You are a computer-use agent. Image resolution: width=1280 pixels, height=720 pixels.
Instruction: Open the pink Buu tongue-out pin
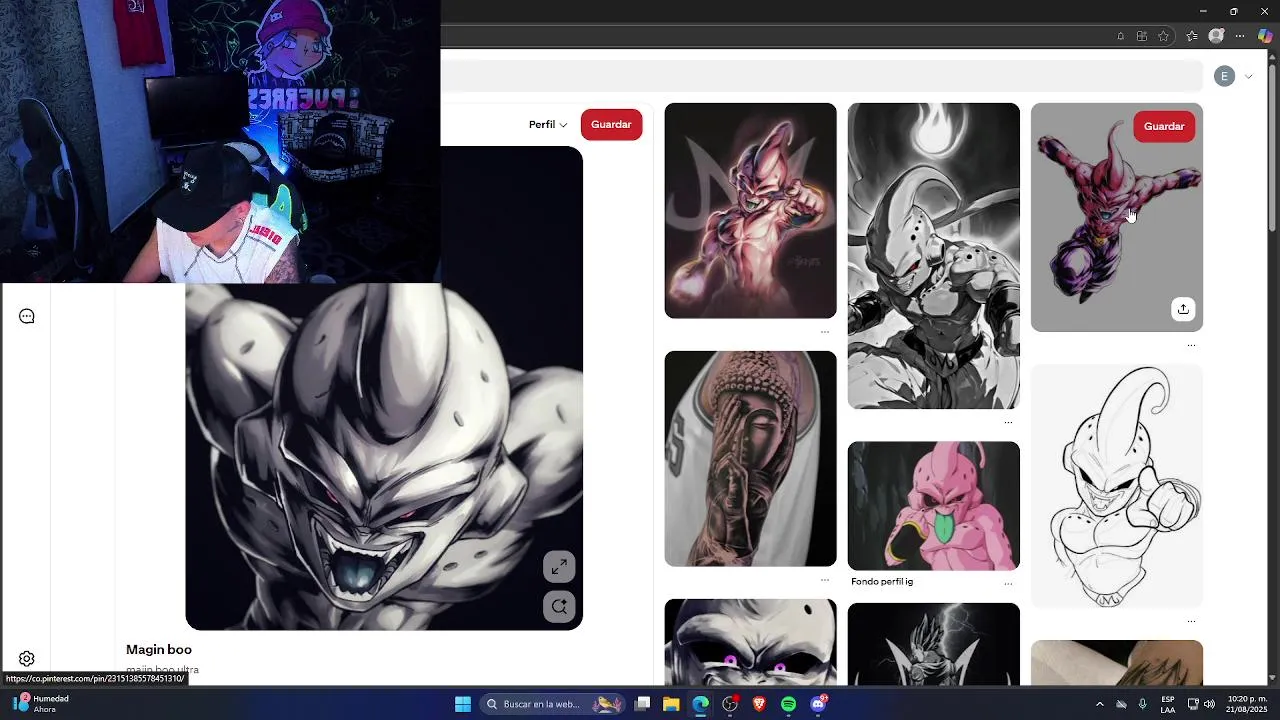[934, 506]
